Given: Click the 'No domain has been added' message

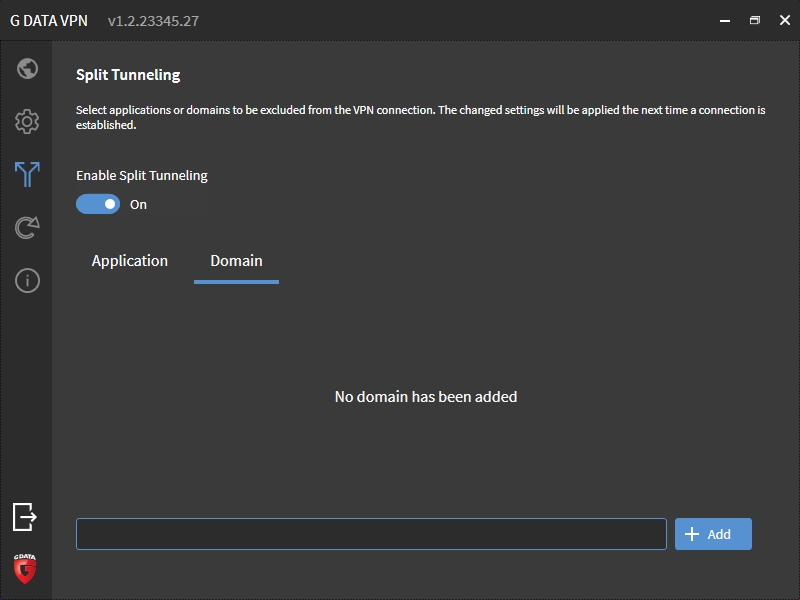Looking at the screenshot, I should 426,396.
